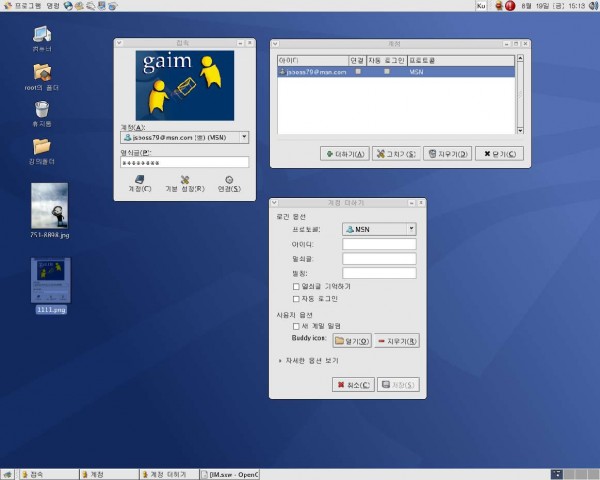Switch to the Add Account taskbar button
The image size is (600, 480).
click(169, 475)
